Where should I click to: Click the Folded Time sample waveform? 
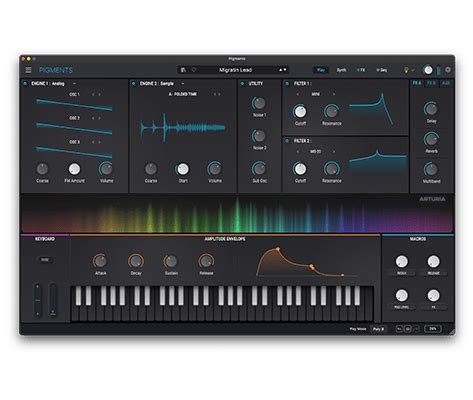tap(183, 128)
